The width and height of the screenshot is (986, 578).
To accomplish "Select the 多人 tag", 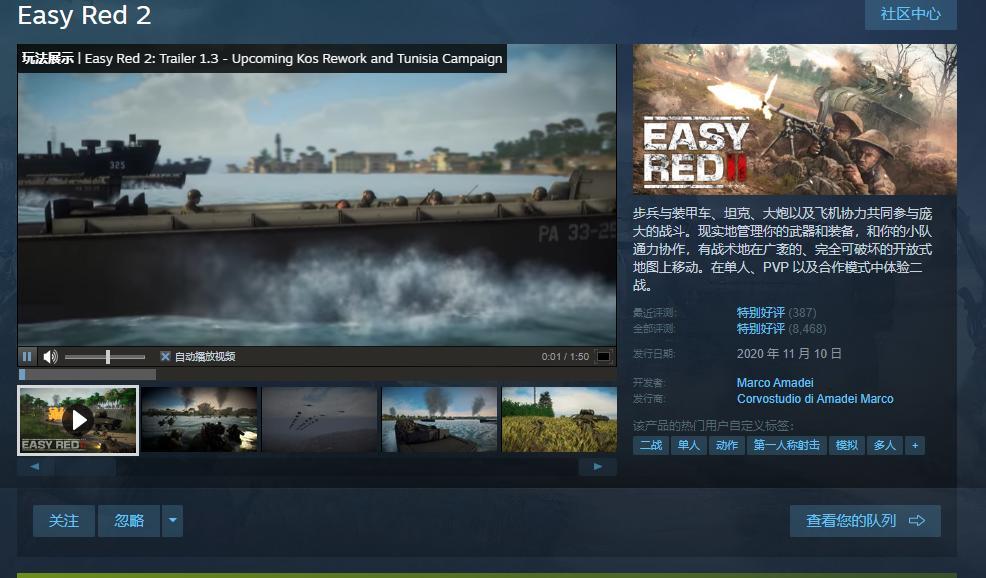I will (885, 445).
